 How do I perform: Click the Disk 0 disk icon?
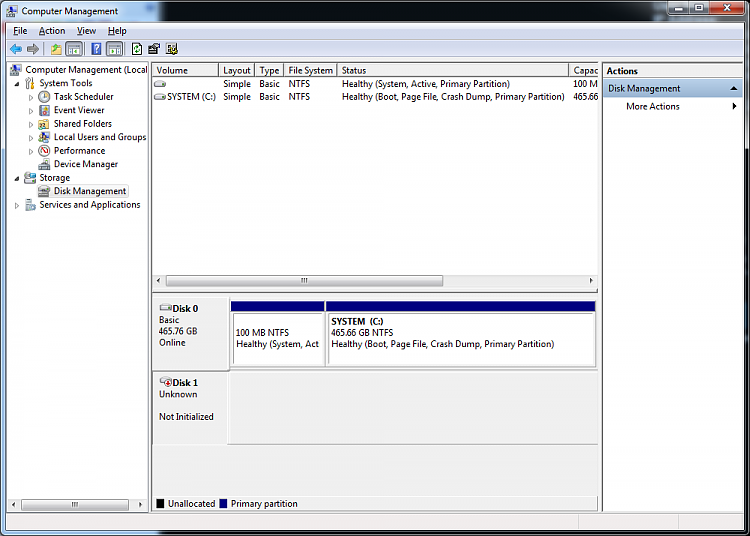[x=165, y=307]
